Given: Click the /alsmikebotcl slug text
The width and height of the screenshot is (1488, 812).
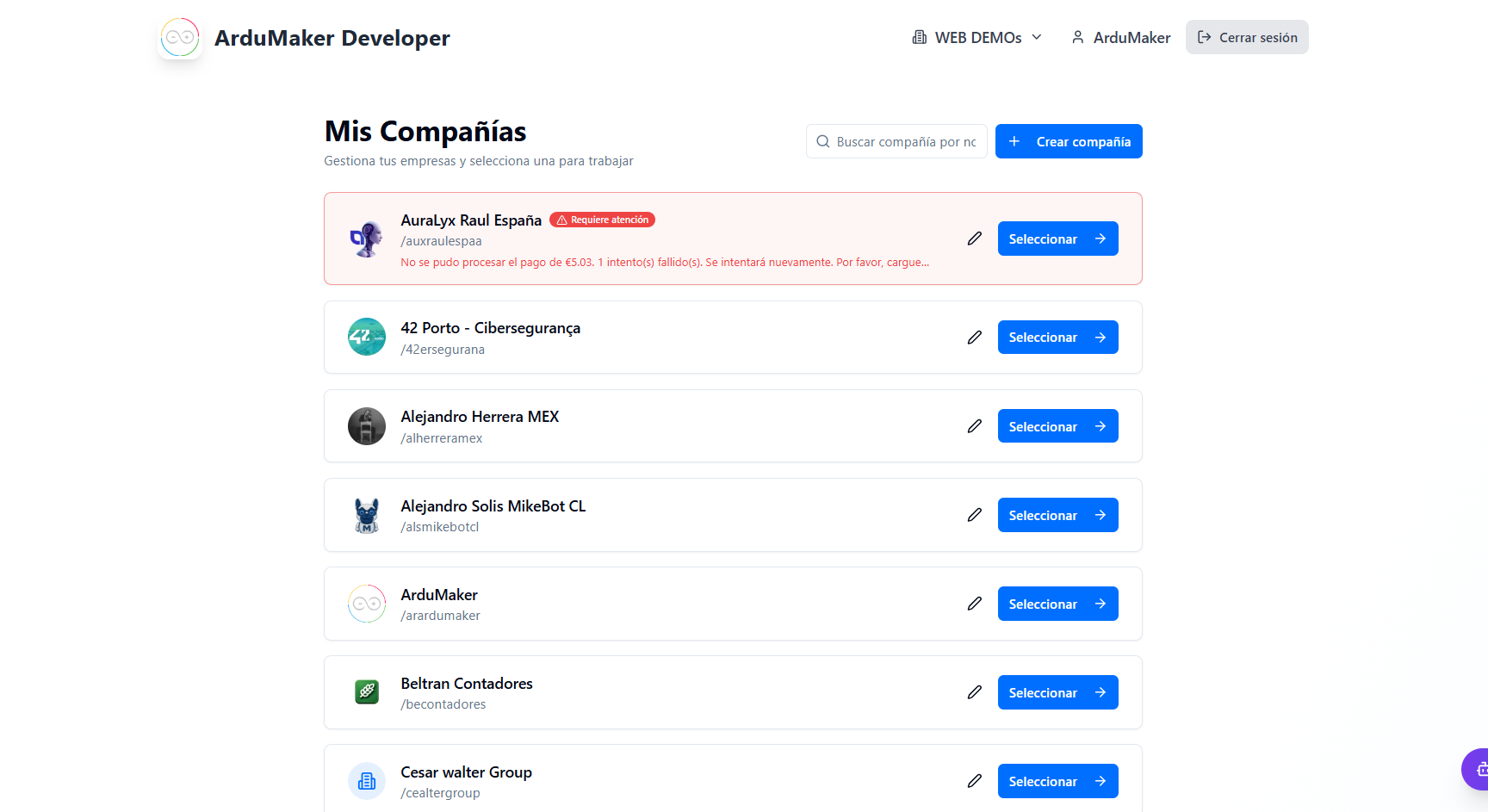Looking at the screenshot, I should 439,527.
